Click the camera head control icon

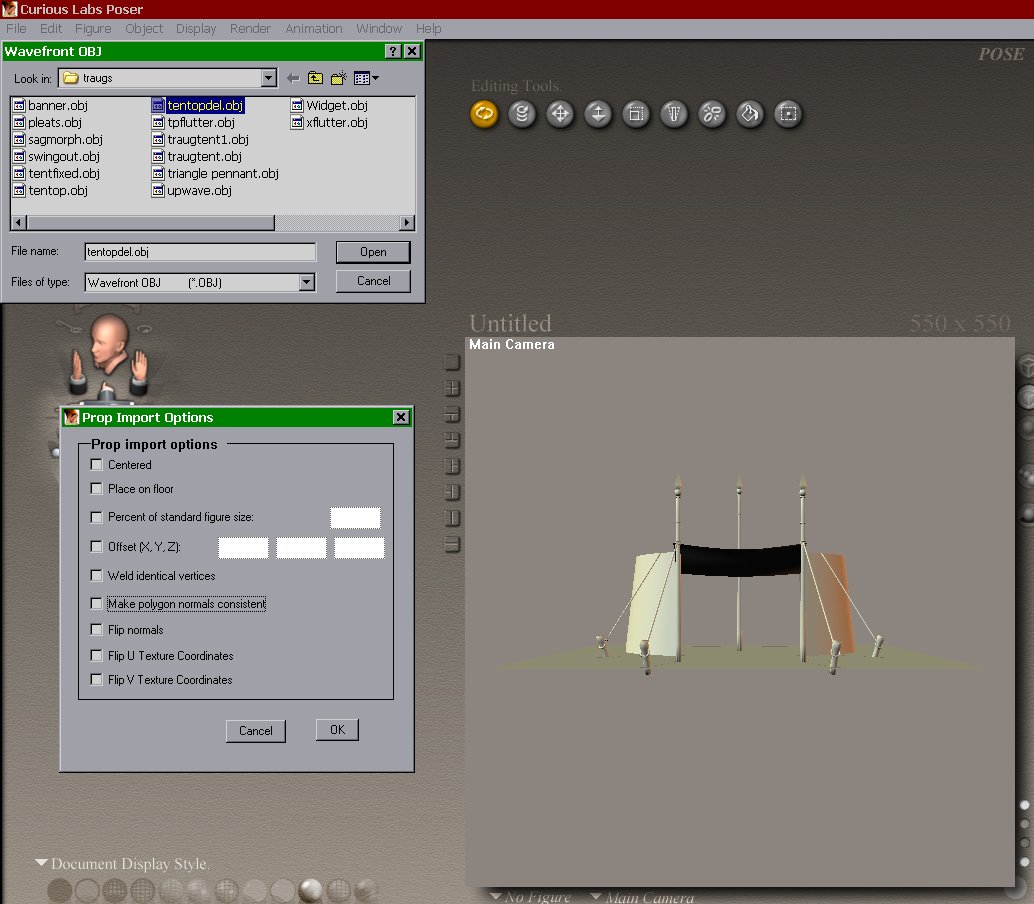(107, 344)
